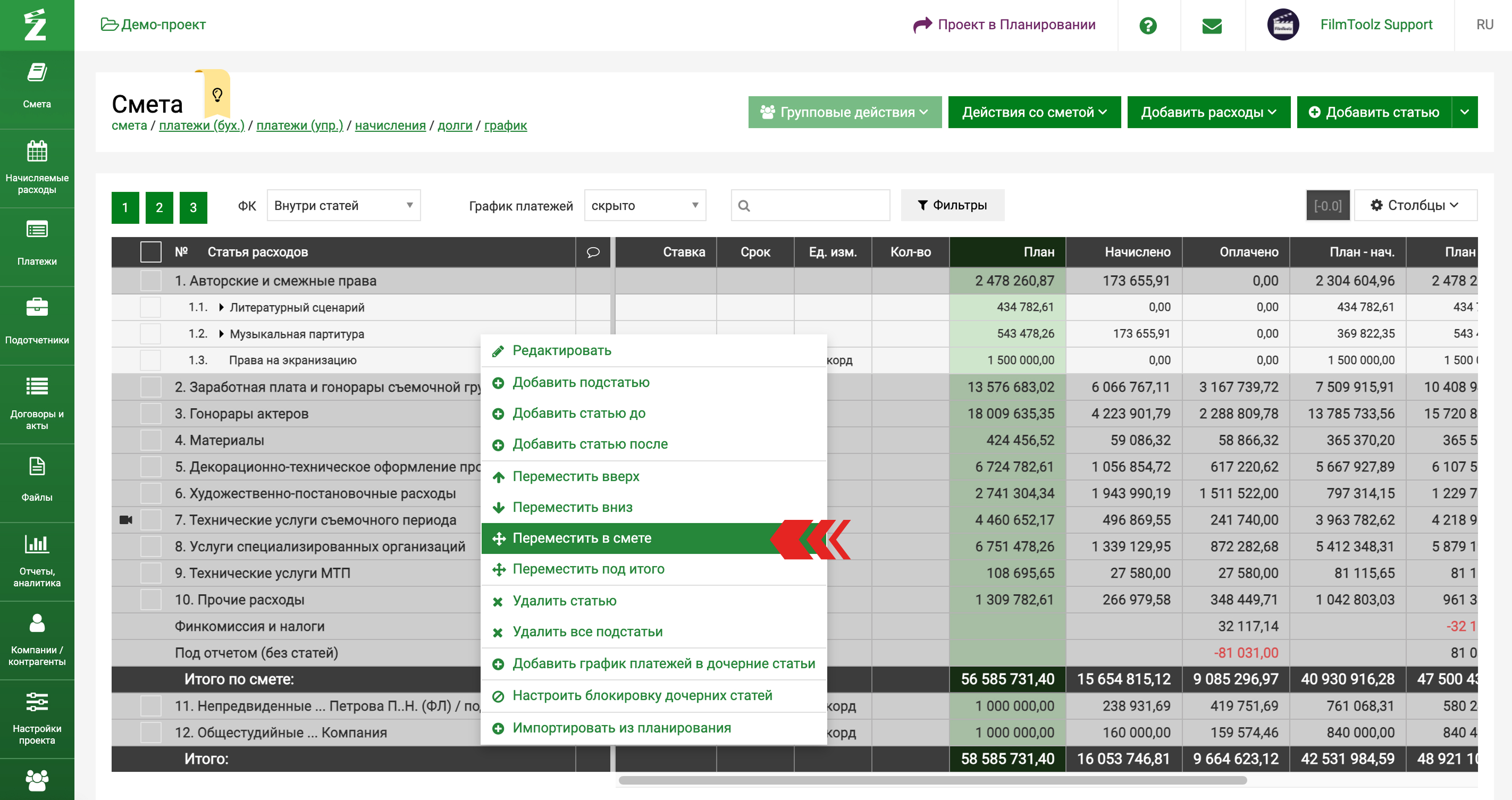Image resolution: width=1512 pixels, height=800 pixels.
Task: Open the начисления link
Action: (x=390, y=125)
